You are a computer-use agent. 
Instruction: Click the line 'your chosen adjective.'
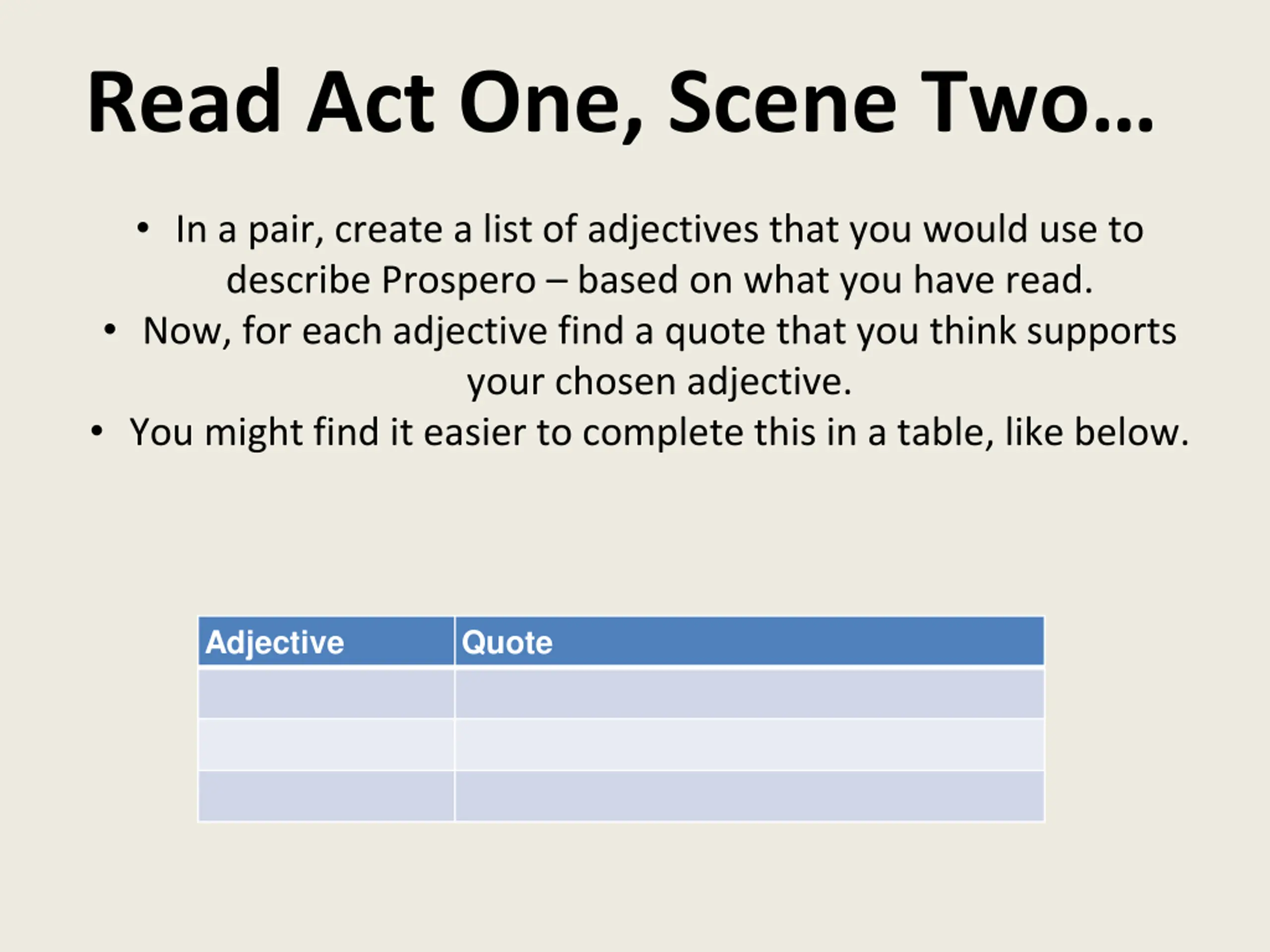pos(659,382)
